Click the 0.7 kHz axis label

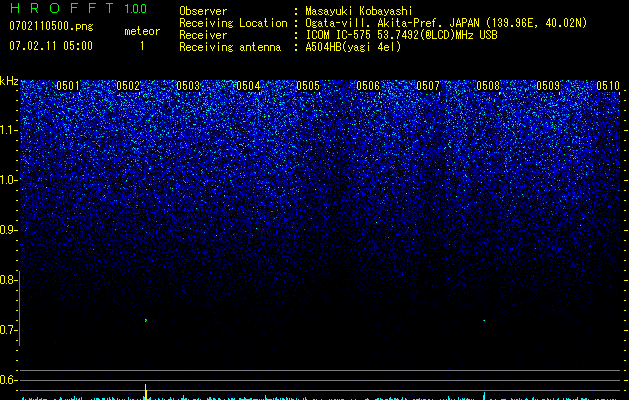9,330
